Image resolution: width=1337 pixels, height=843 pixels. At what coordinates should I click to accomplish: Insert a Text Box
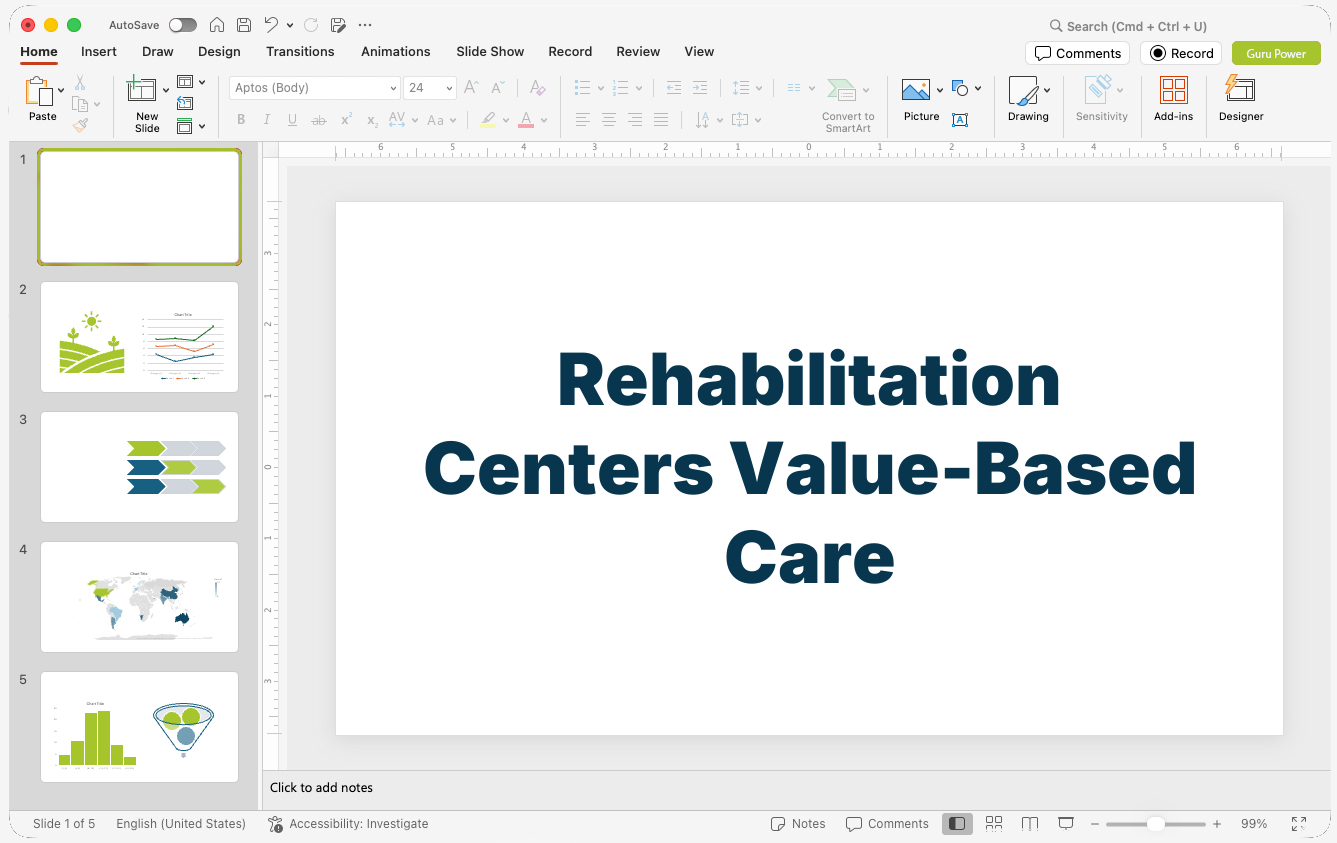[960, 120]
